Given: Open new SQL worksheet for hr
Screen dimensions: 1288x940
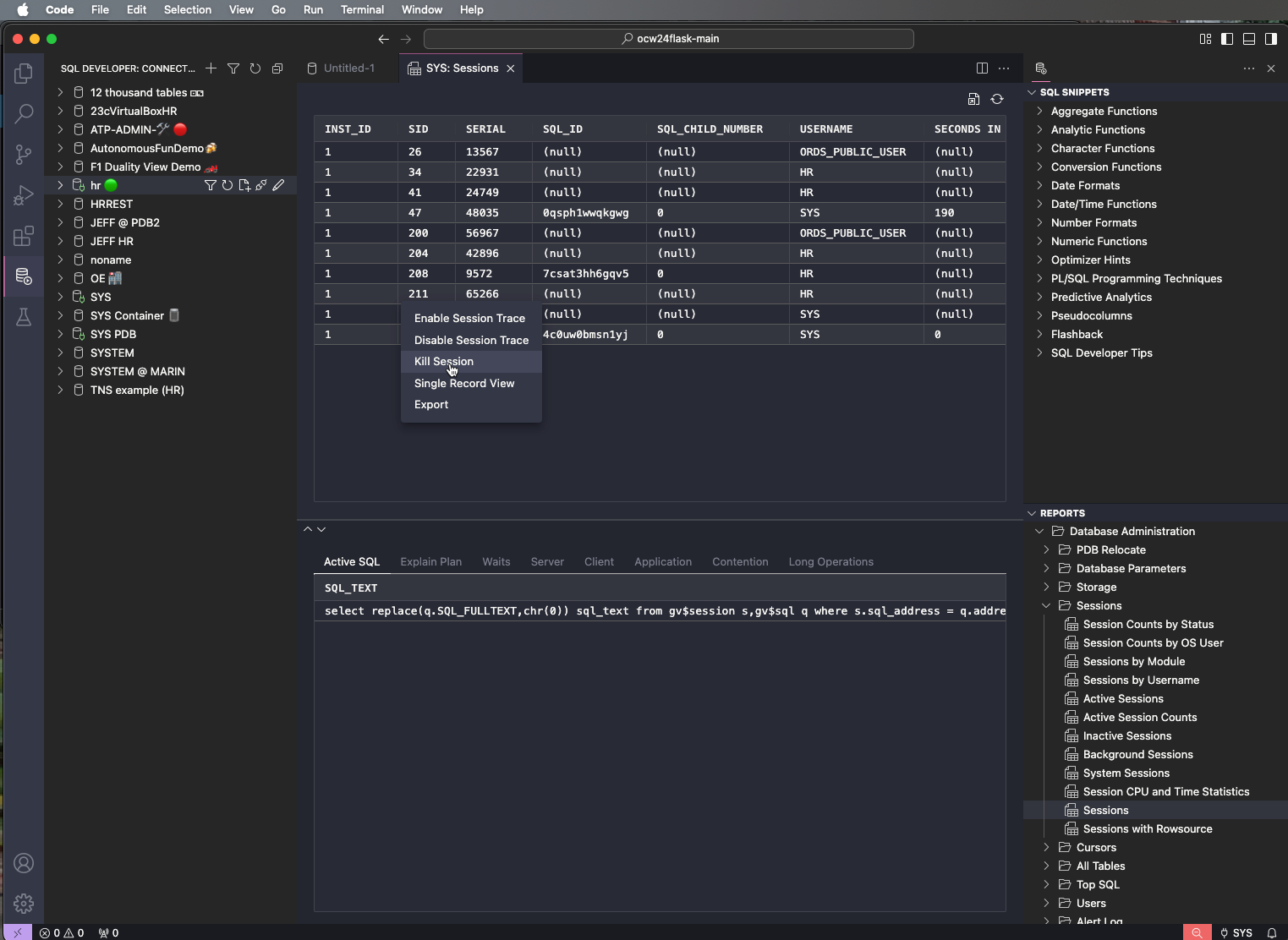Looking at the screenshot, I should (244, 185).
